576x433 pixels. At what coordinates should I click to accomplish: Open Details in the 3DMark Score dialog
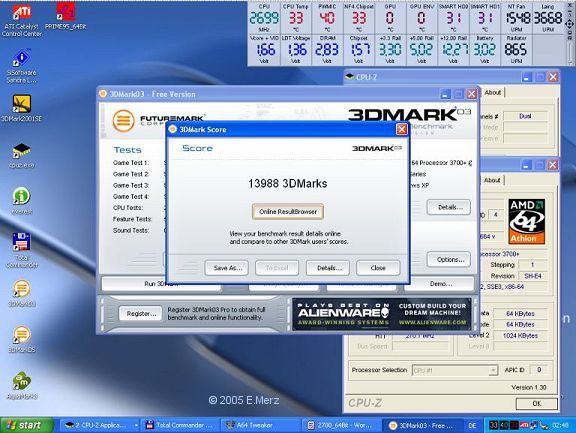click(x=328, y=268)
